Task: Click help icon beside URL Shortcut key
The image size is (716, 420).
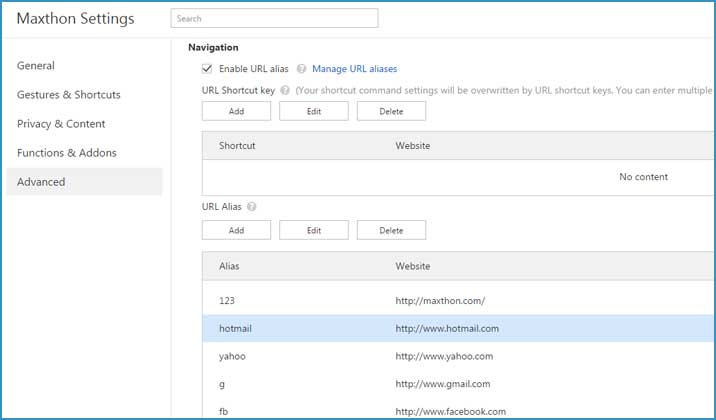Action: point(285,90)
